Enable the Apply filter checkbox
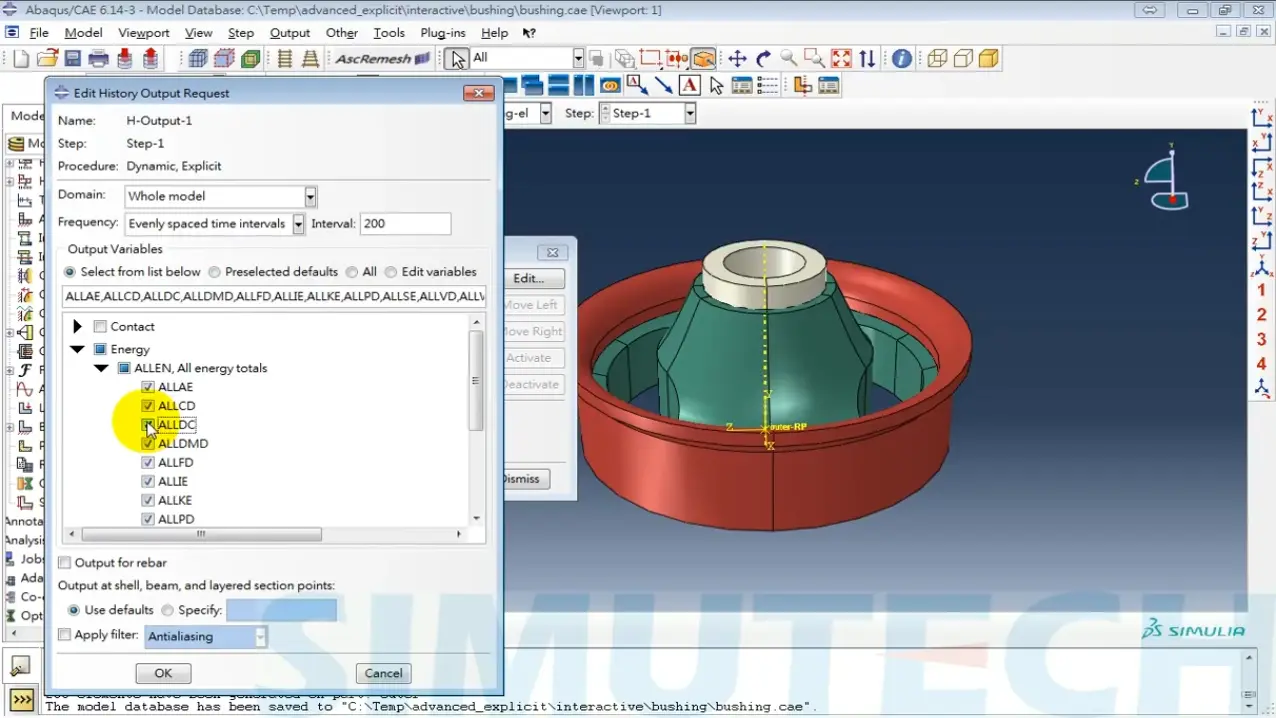 pos(65,635)
